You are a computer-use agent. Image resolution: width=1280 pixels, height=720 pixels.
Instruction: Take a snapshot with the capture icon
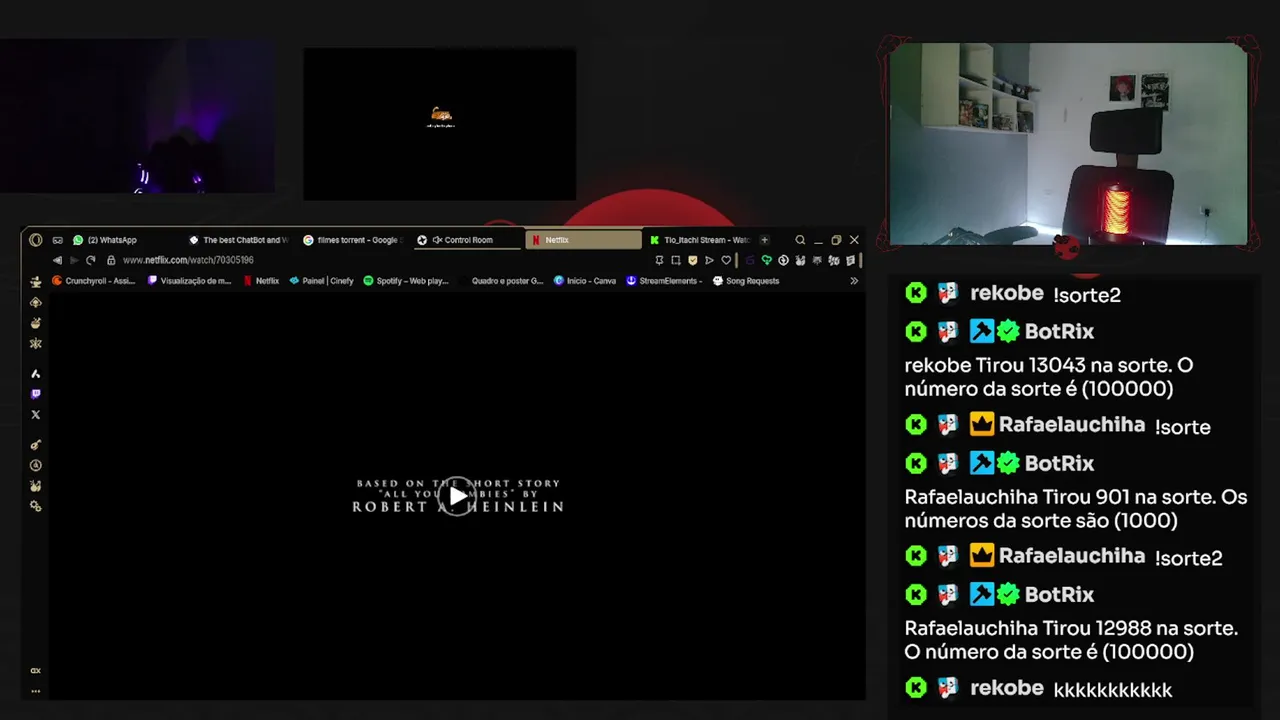[676, 260]
